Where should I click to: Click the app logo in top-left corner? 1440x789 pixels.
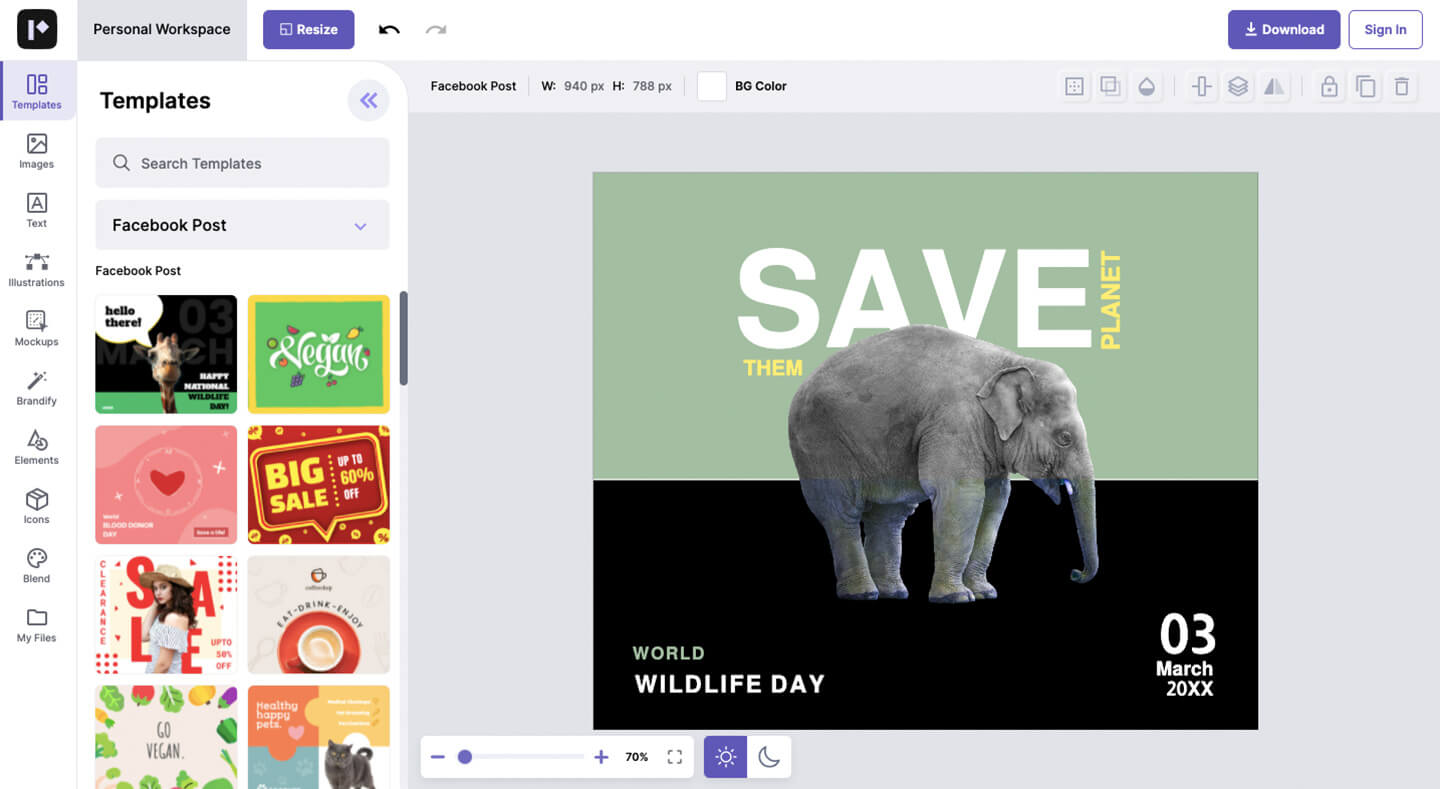[37, 29]
